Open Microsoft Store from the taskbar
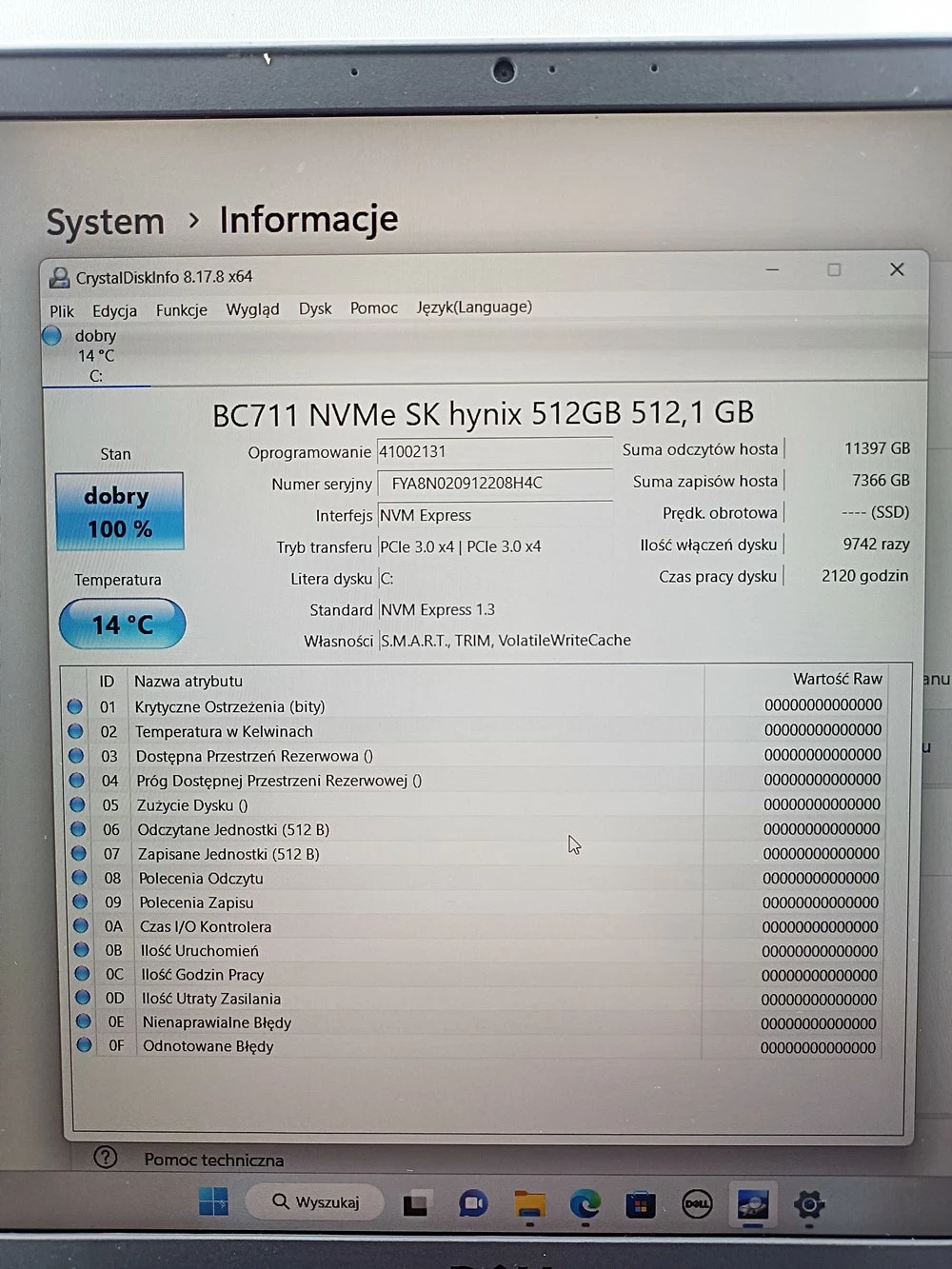This screenshot has height=1269, width=952. point(640,1203)
